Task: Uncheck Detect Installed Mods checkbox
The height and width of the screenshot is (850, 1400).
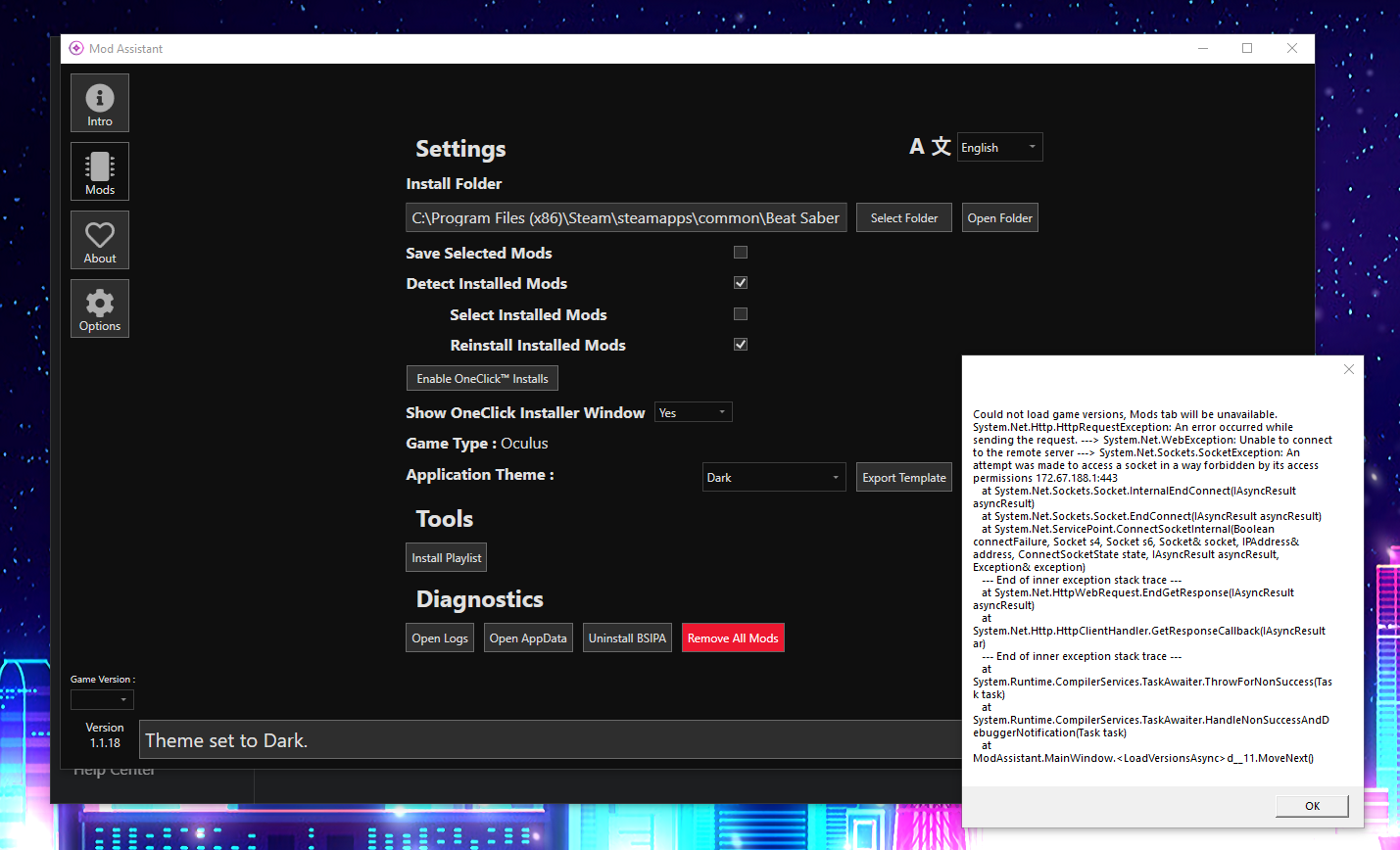Action: [741, 283]
